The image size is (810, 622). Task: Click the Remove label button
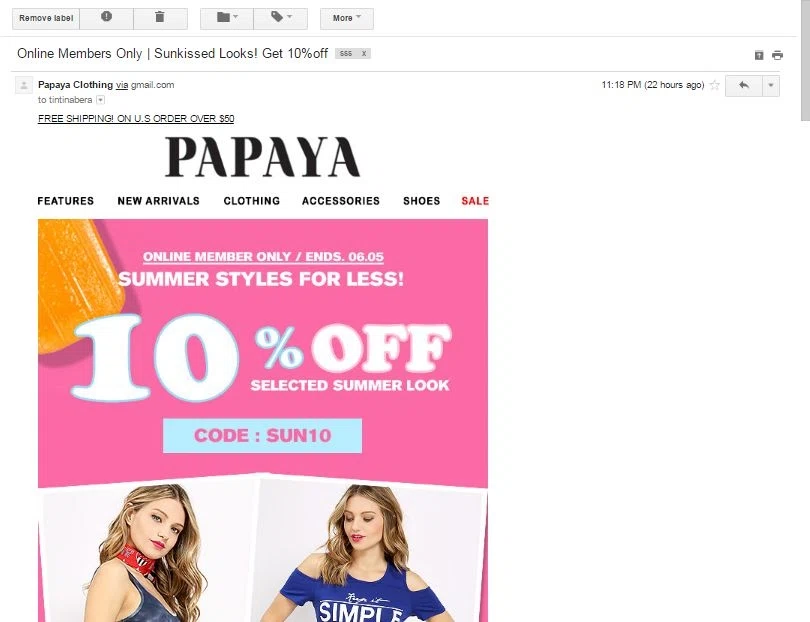(46, 19)
